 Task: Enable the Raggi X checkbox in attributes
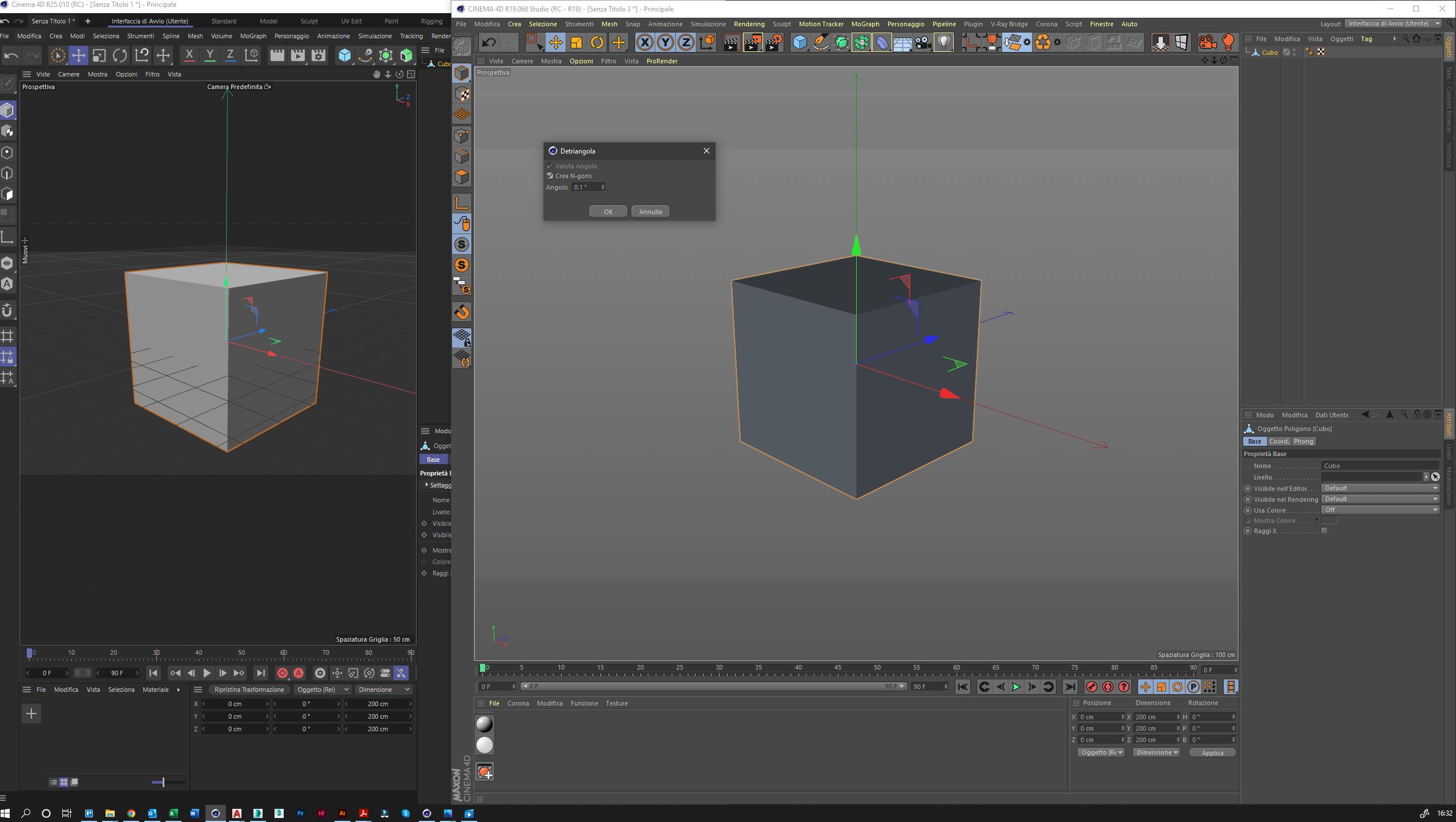tap(1324, 531)
